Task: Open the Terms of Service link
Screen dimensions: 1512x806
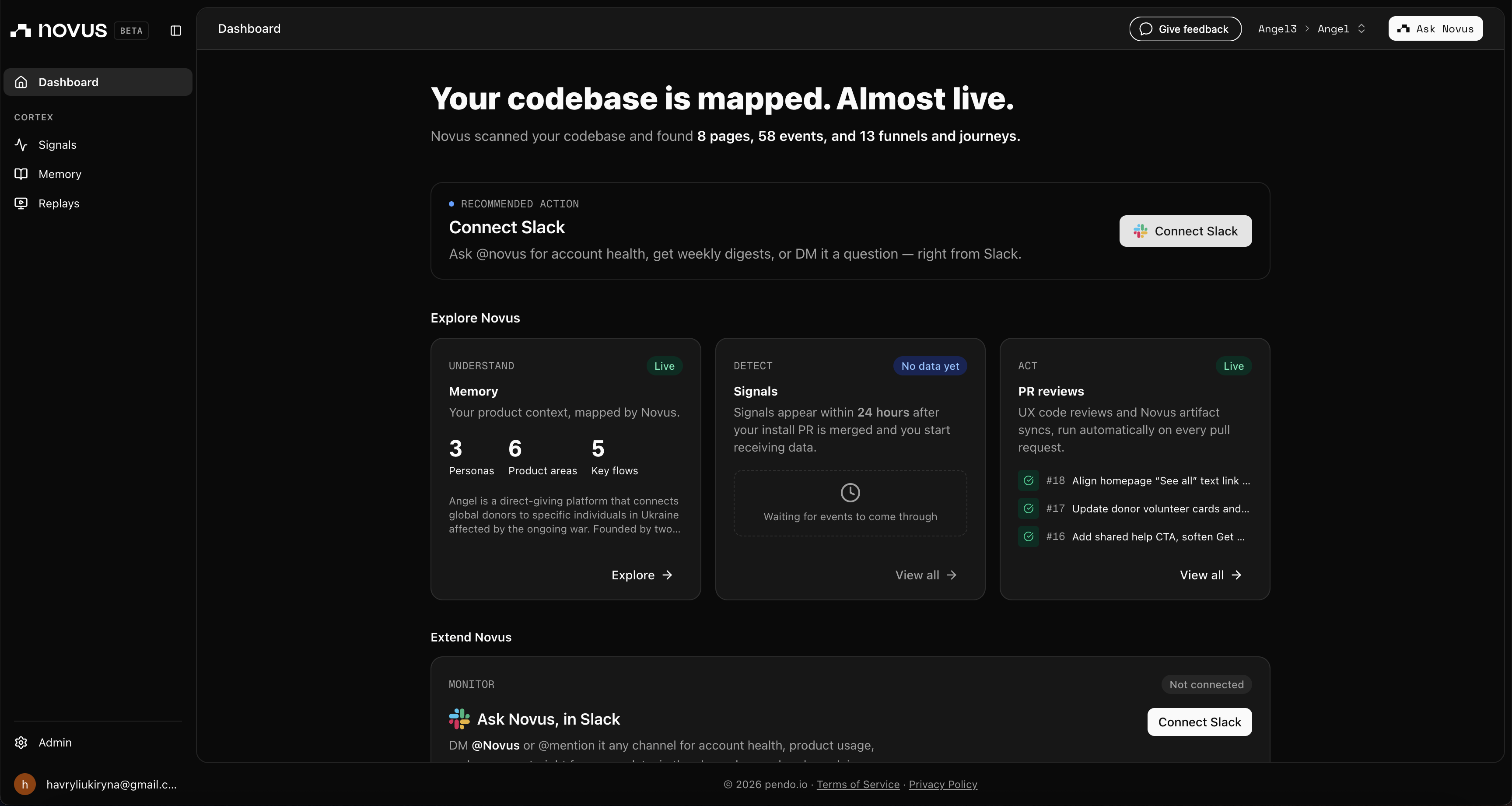Action: (x=858, y=784)
